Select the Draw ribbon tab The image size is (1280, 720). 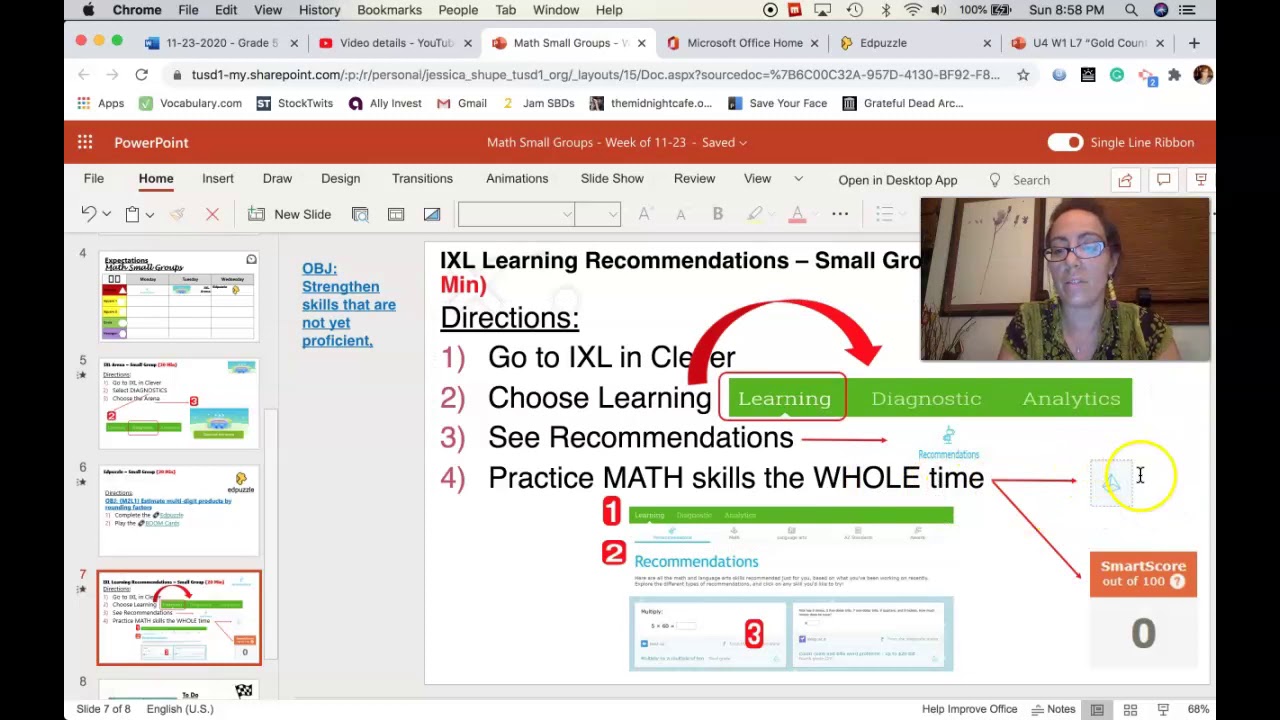[277, 179]
